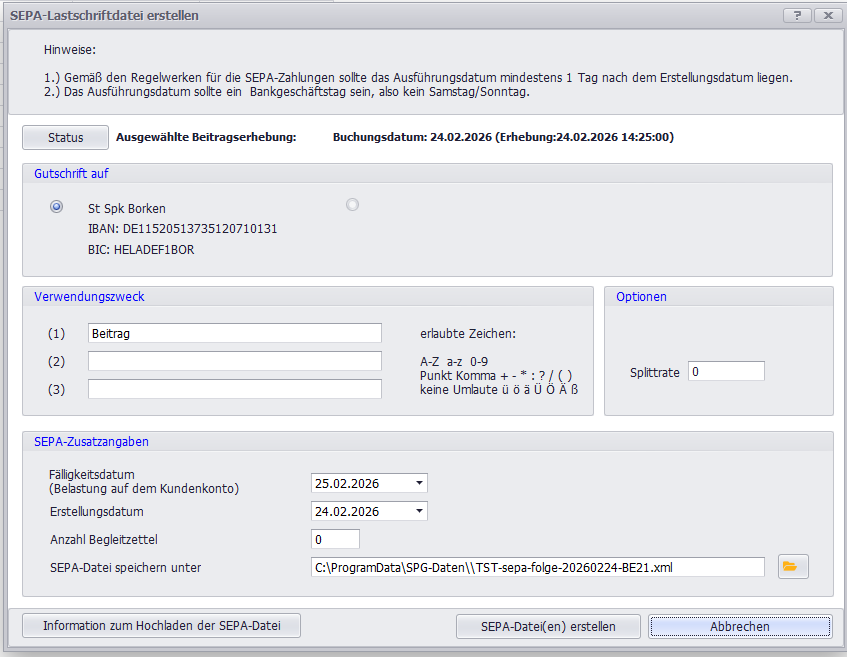The height and width of the screenshot is (657, 847).
Task: Click the Anzahl Begleitzettel field
Action: click(335, 539)
